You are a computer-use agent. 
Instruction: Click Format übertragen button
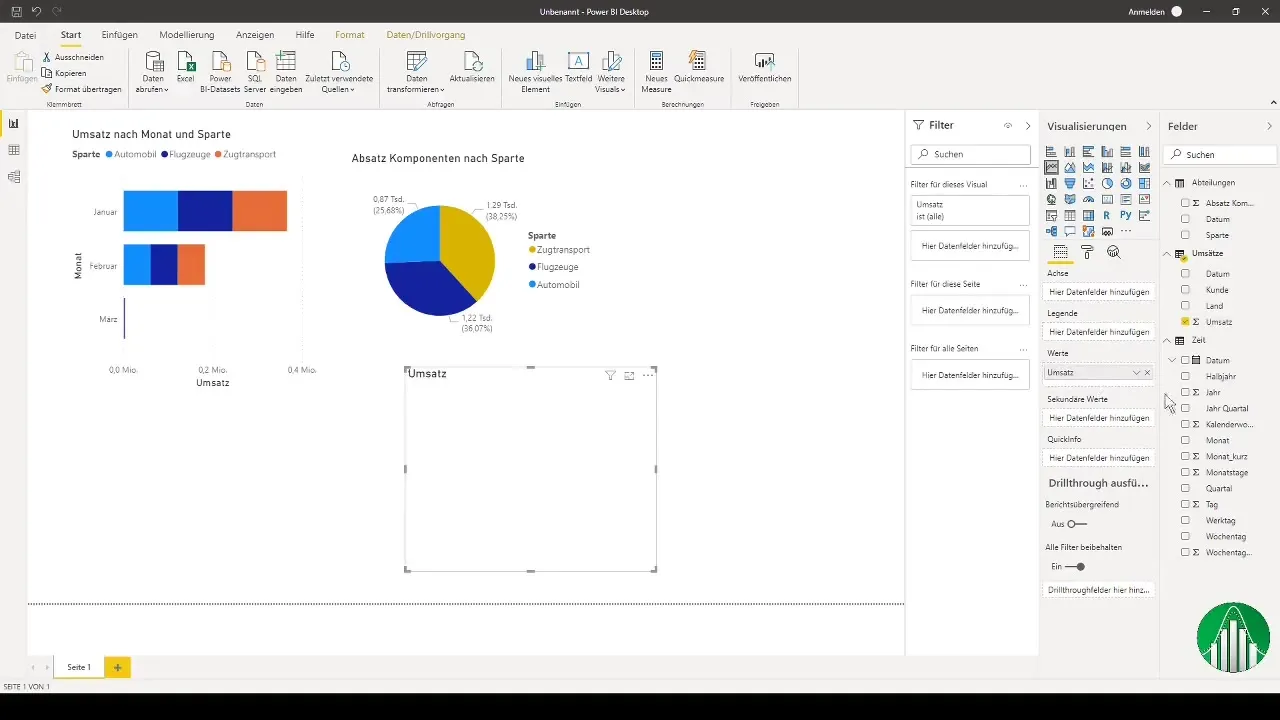click(x=82, y=89)
